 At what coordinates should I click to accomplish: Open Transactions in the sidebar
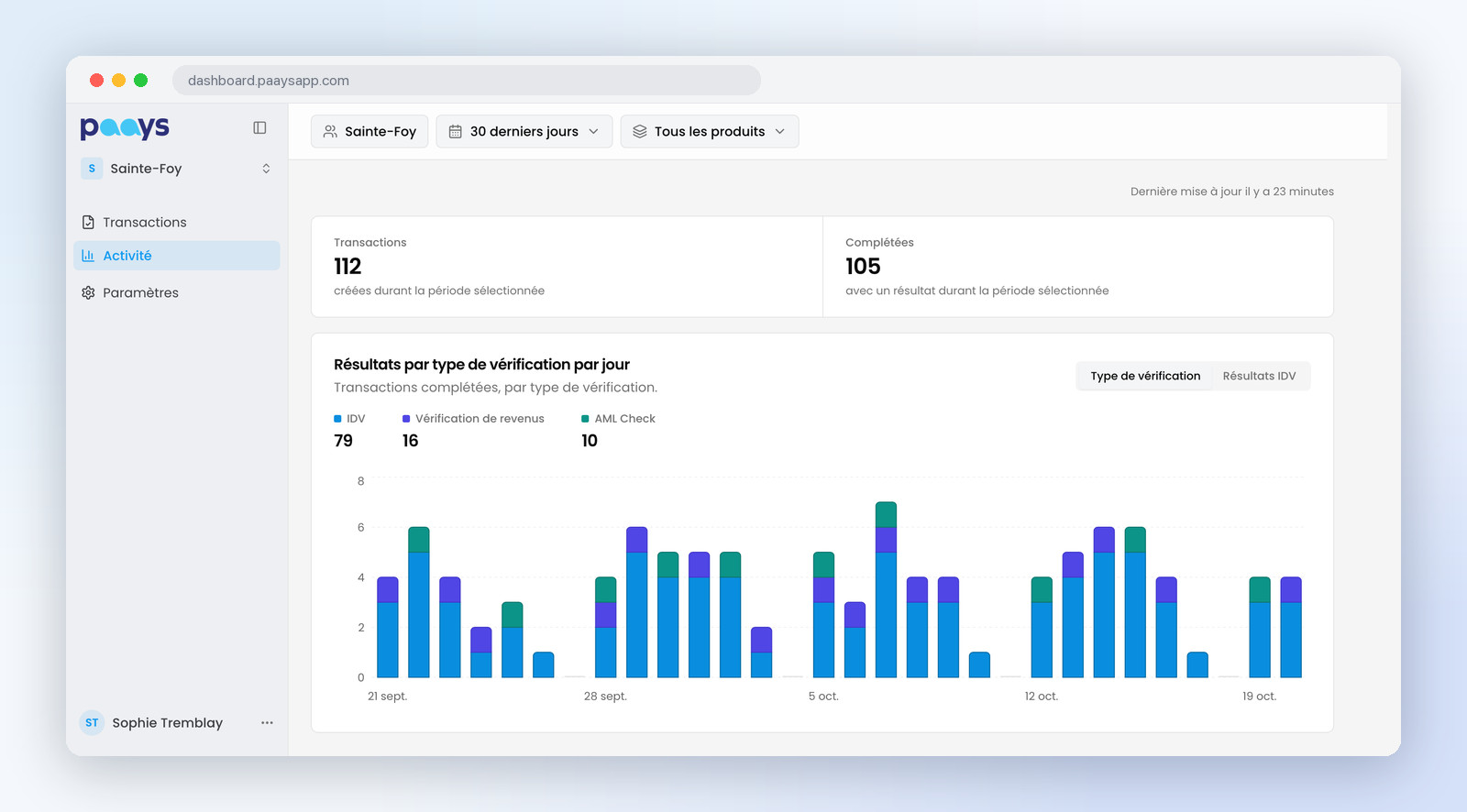177,222
